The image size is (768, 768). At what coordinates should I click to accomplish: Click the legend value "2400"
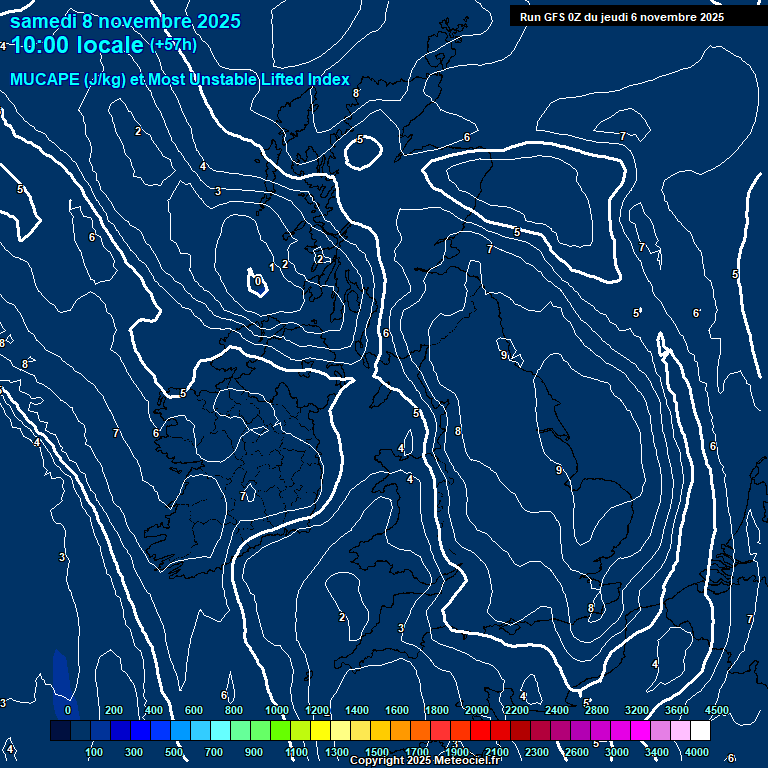tap(557, 710)
